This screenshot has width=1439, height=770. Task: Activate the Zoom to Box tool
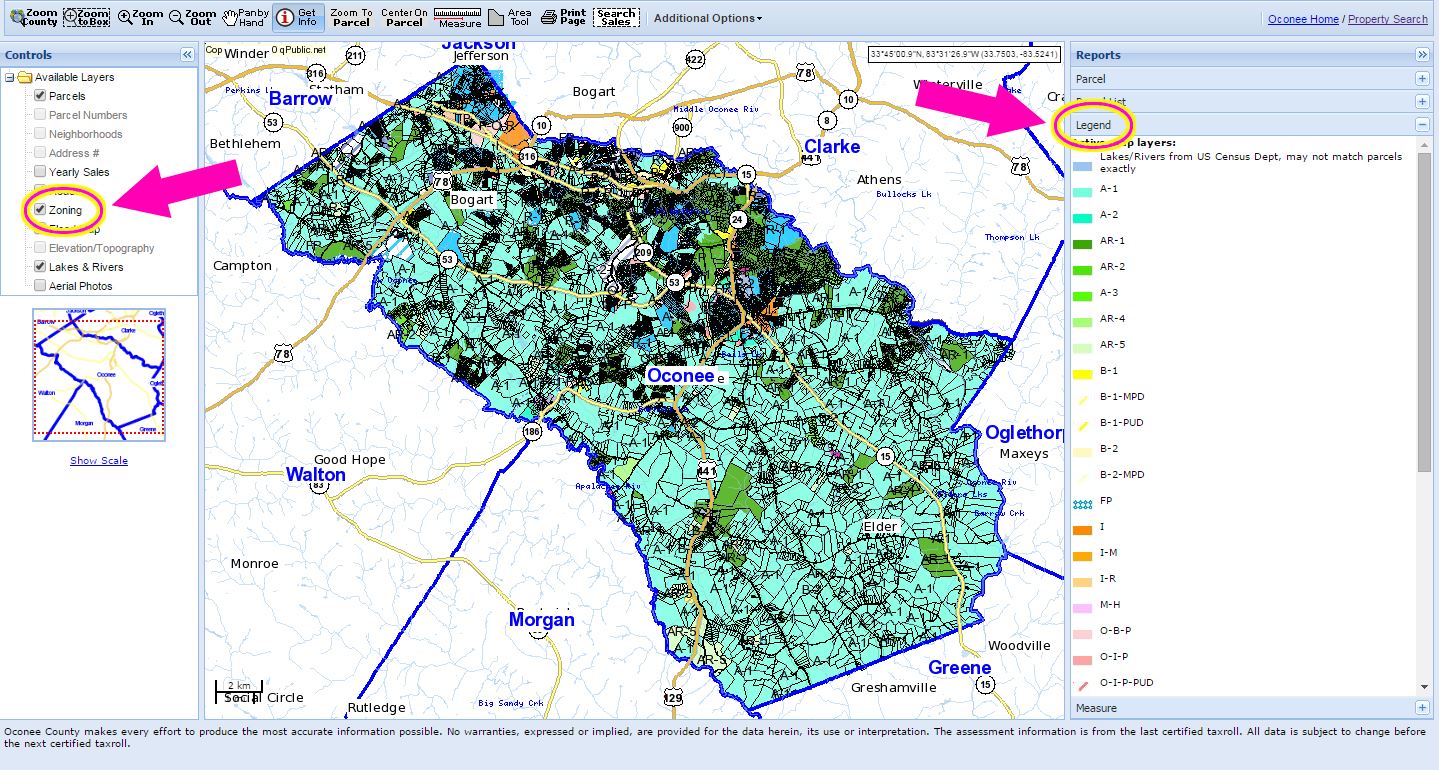tap(86, 16)
